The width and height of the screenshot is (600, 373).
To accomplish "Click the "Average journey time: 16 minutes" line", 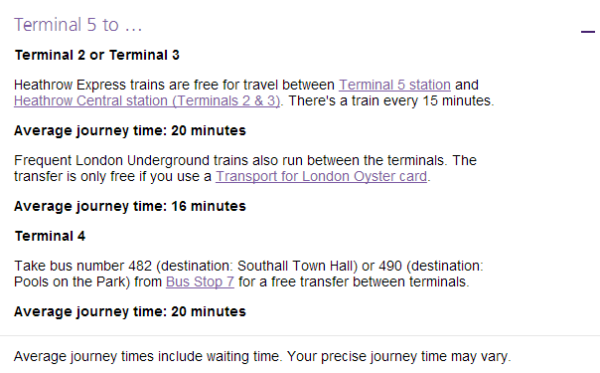I will tap(130, 207).
